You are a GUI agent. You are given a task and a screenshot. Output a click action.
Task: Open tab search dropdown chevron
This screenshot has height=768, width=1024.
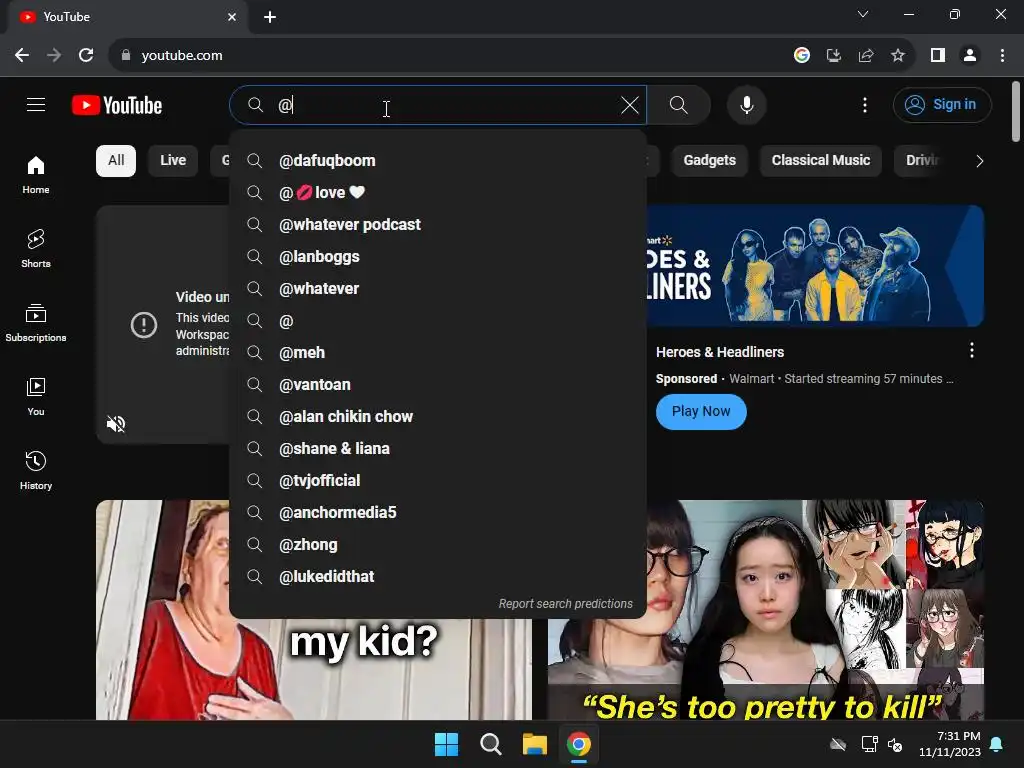(863, 14)
